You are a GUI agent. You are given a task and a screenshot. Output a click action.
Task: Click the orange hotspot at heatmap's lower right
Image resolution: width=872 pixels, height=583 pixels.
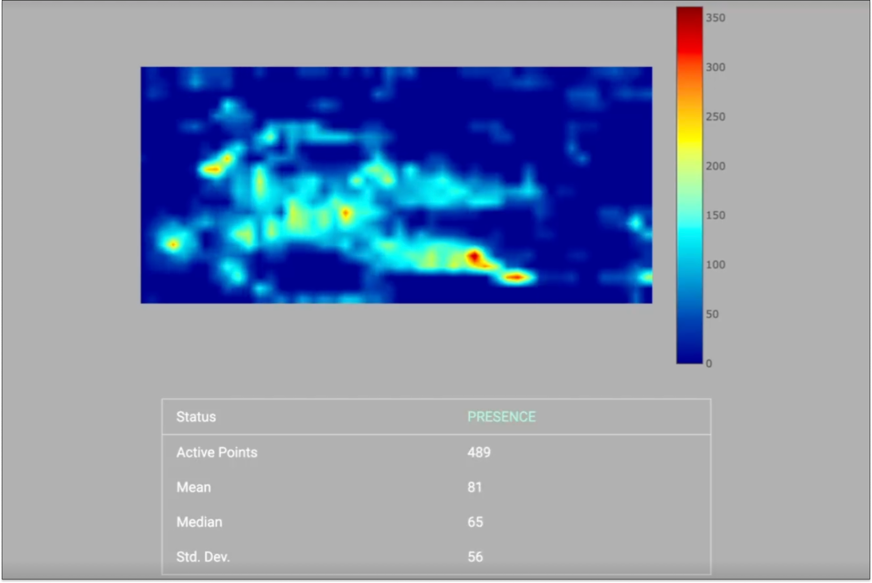click(x=516, y=276)
